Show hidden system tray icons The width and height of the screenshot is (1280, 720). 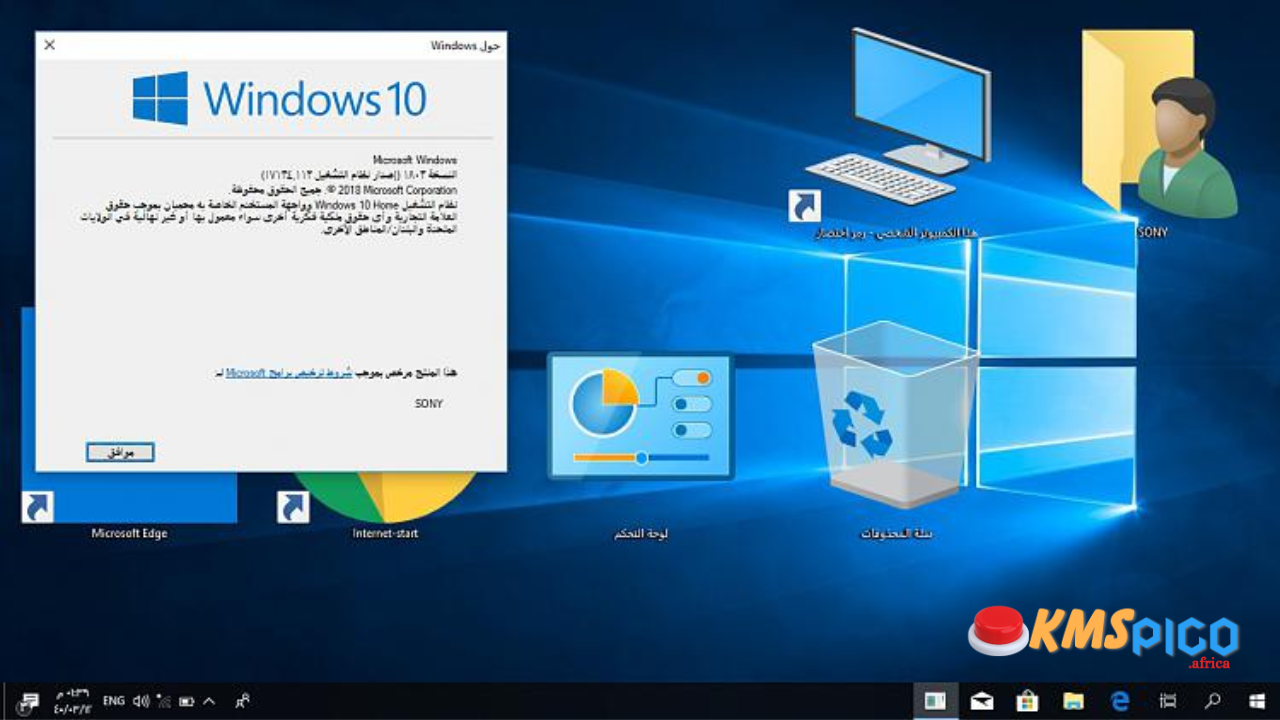point(209,701)
